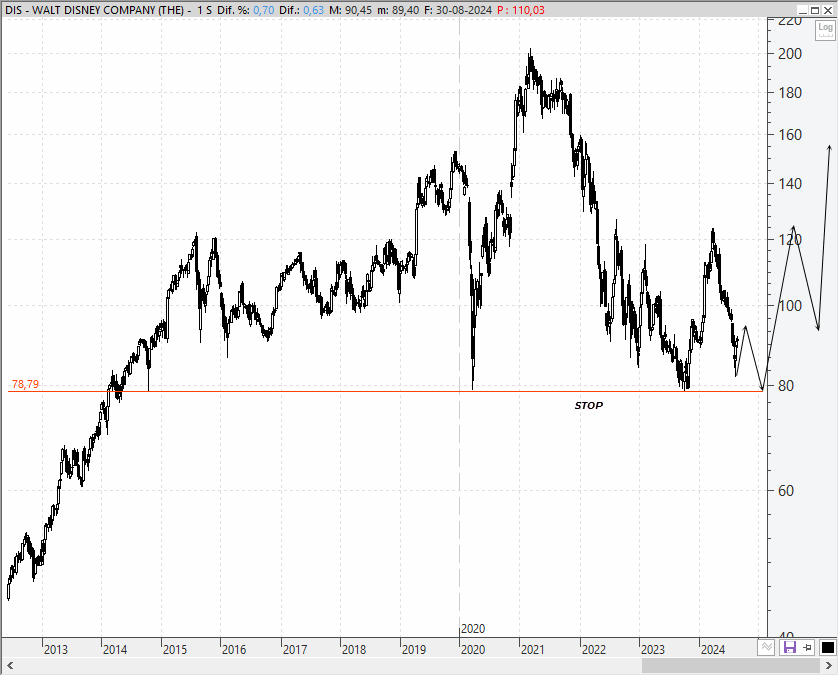Click the scrollbar left arrow

[x=10, y=666]
